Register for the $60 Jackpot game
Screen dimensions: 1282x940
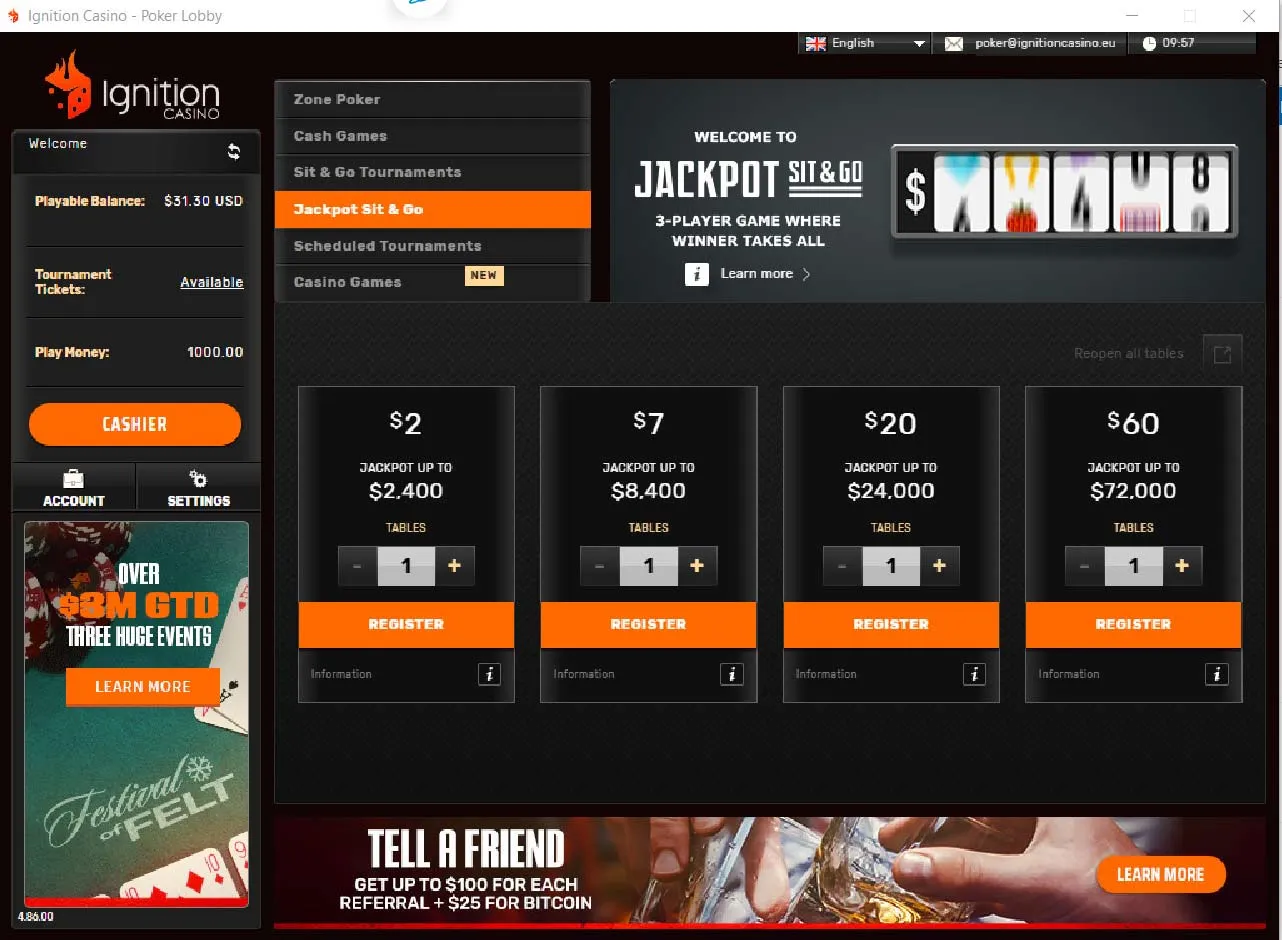click(1133, 624)
